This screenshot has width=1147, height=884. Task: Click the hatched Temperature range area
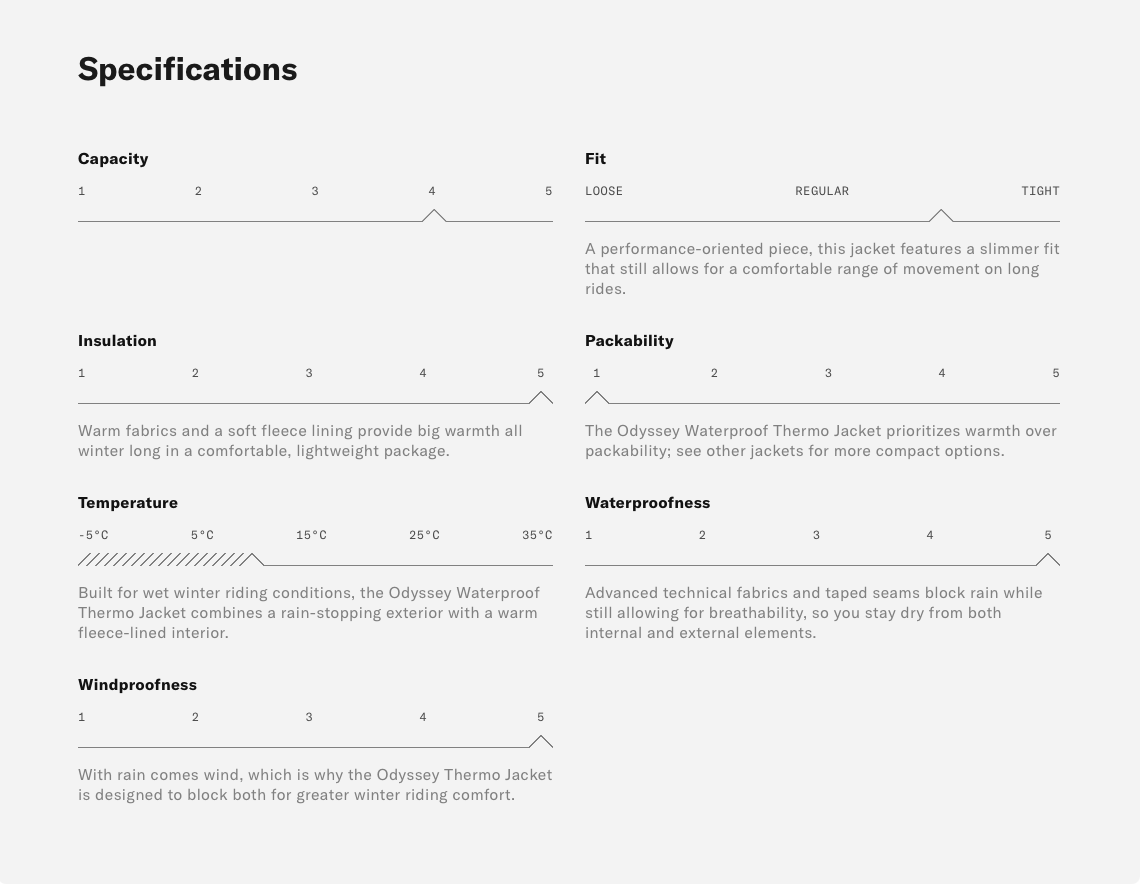click(x=162, y=559)
